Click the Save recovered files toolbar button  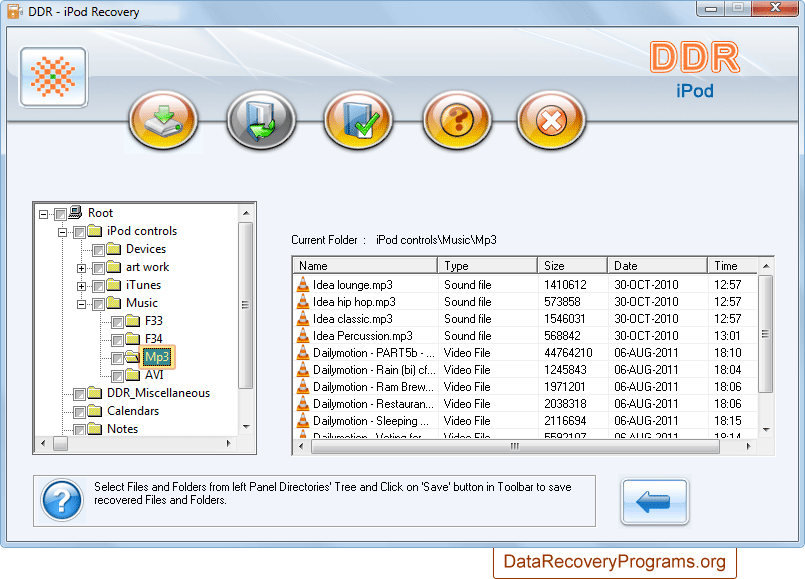(x=163, y=120)
